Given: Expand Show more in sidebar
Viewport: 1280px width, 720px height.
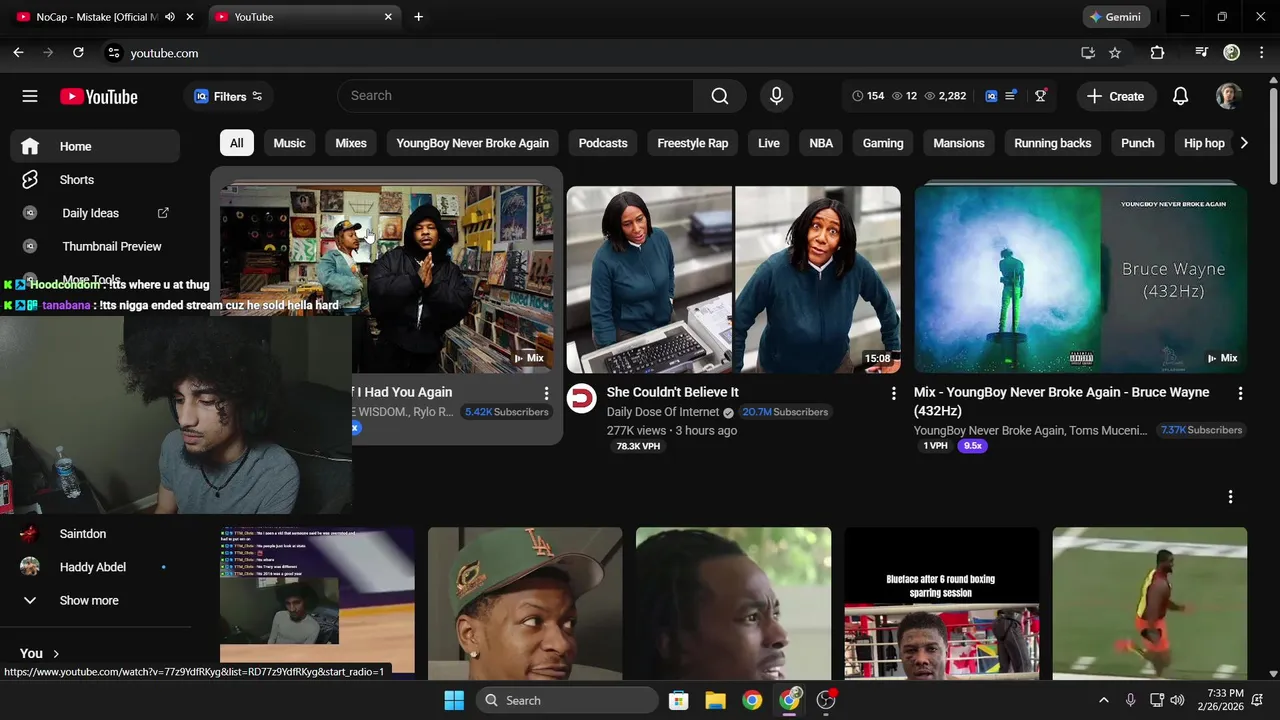Looking at the screenshot, I should click(89, 600).
